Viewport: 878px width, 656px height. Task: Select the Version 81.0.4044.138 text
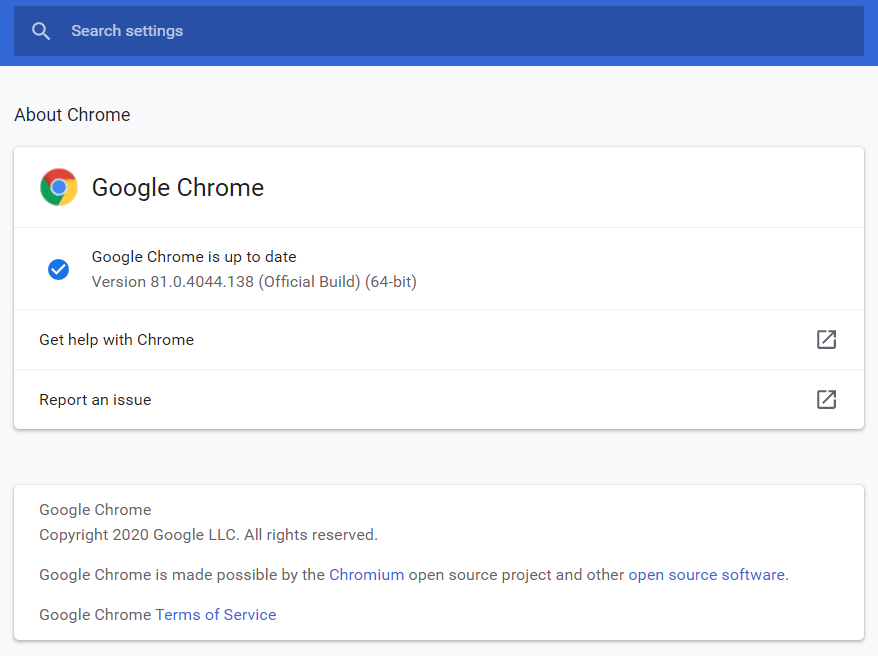pos(254,282)
